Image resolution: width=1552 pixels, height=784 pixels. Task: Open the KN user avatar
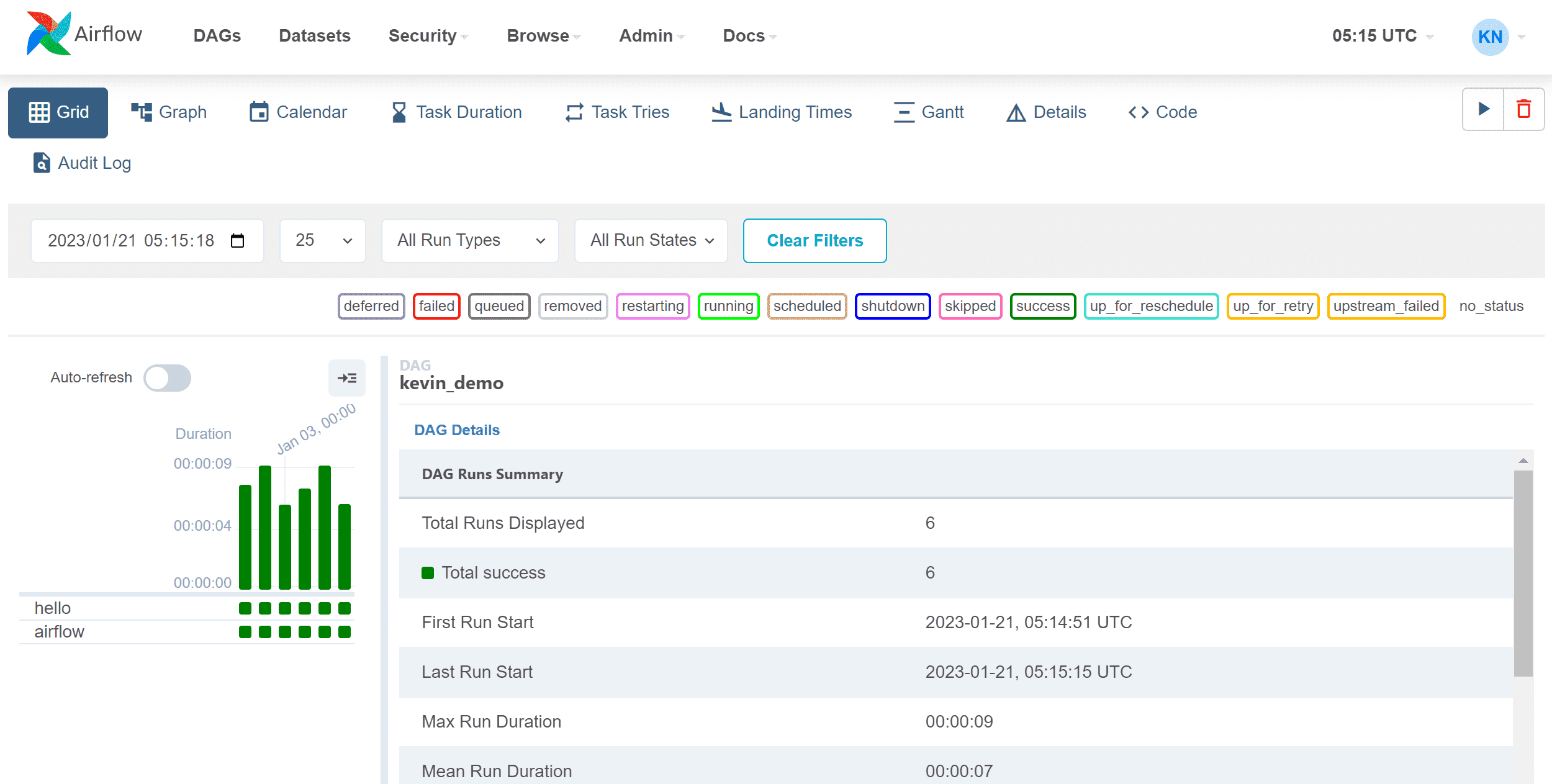(1490, 37)
